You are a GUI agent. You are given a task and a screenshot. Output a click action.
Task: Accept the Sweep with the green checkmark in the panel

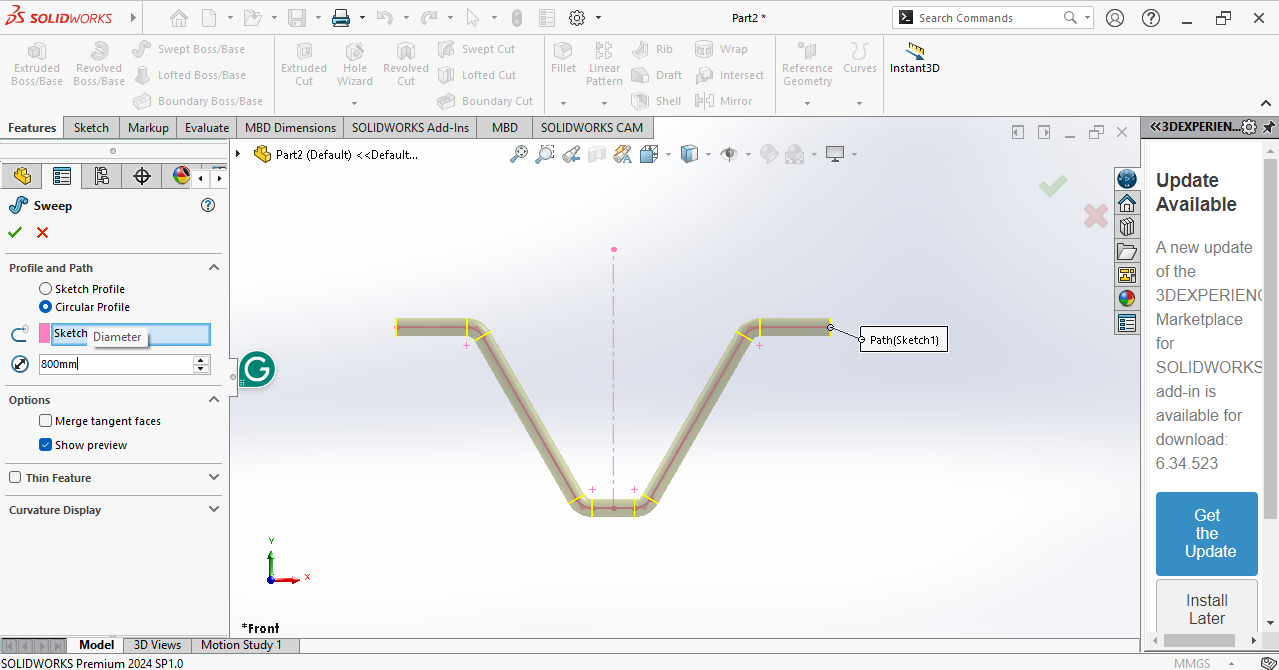click(15, 232)
